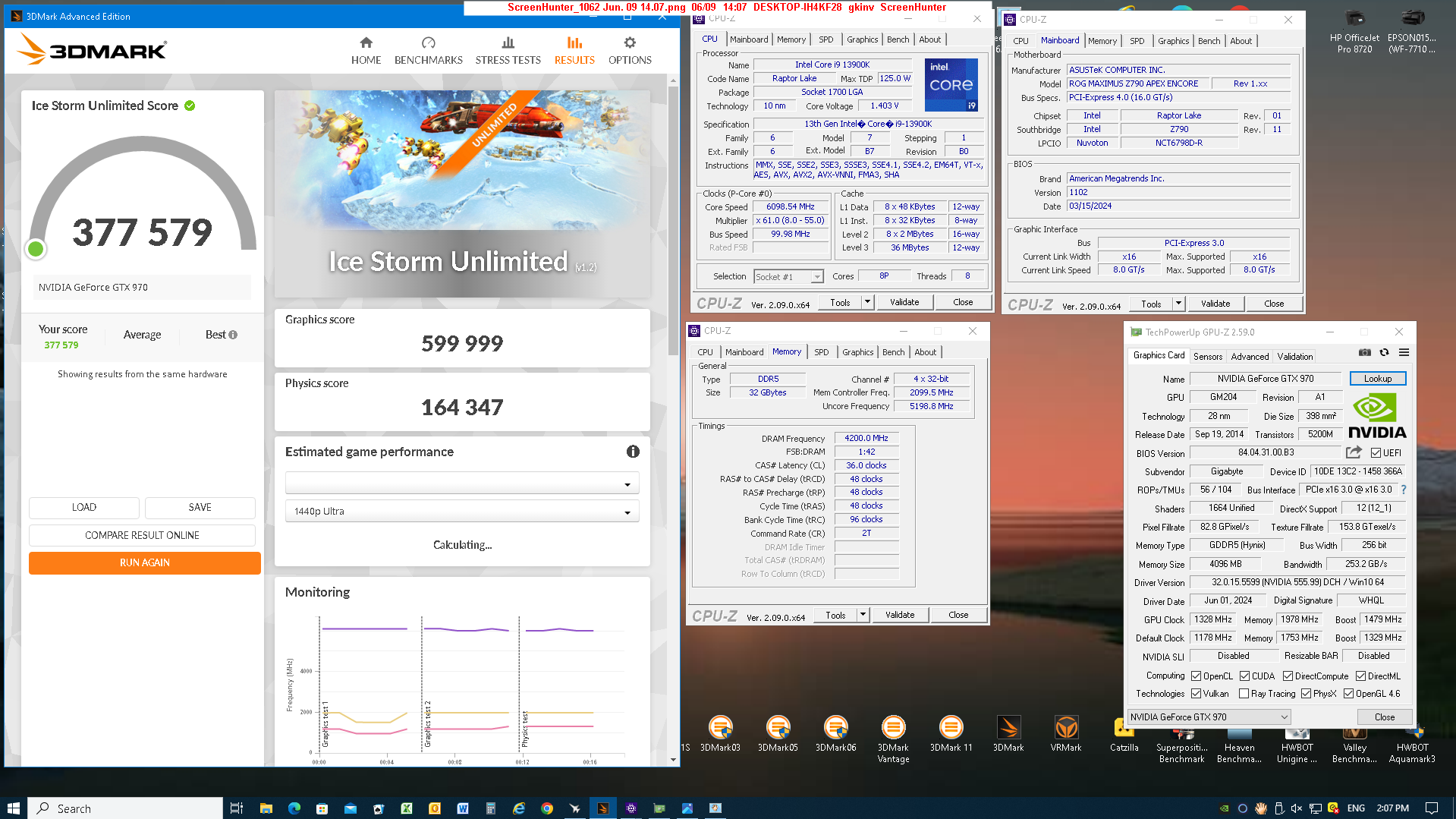Open Calculator from taskbar
The width and height of the screenshot is (1456, 819).
[490, 808]
